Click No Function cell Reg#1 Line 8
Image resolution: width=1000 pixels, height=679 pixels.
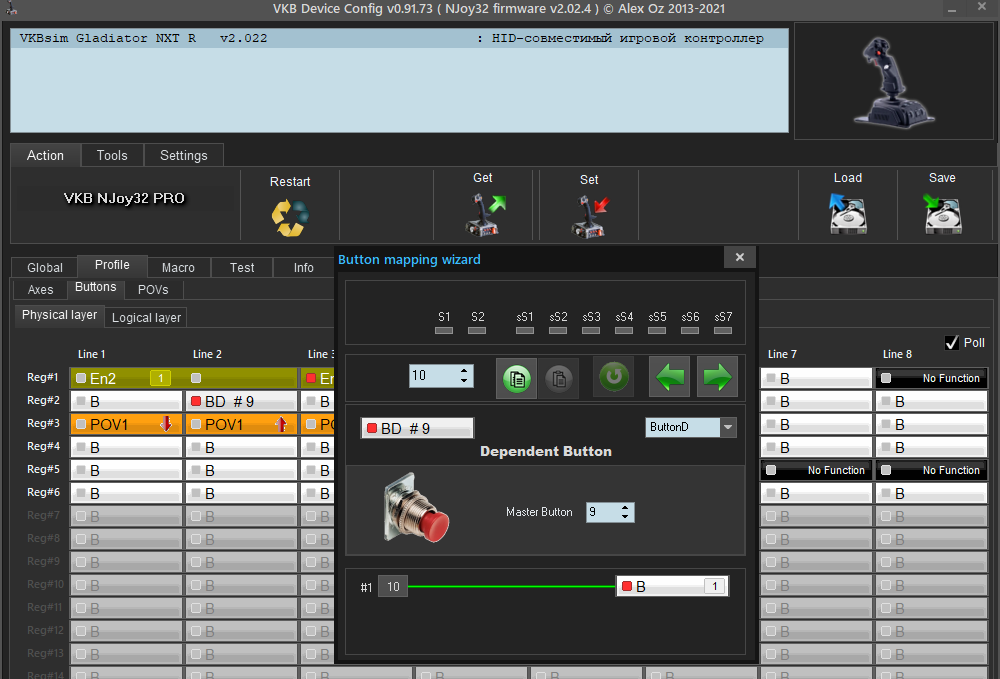click(931, 378)
